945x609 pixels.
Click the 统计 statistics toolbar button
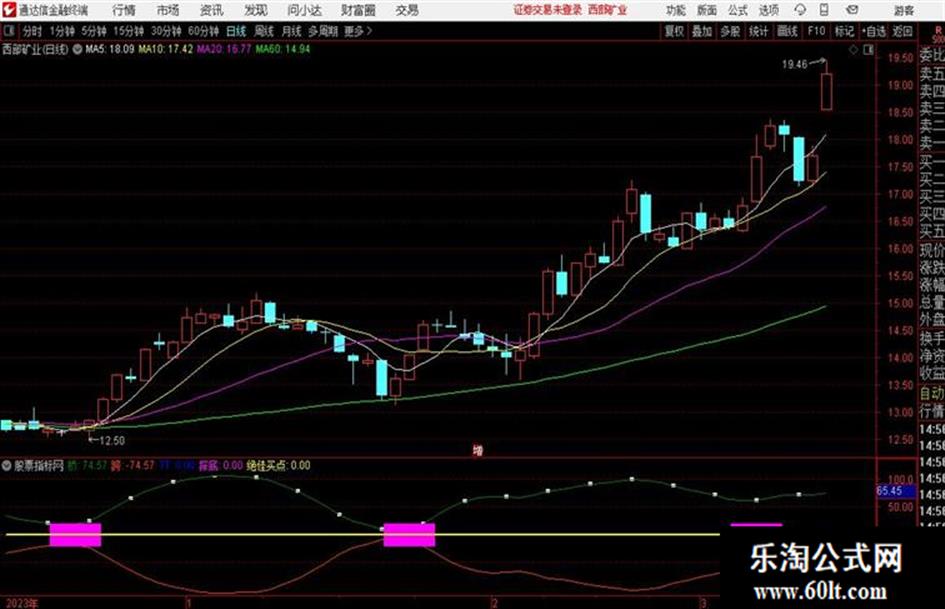(759, 31)
